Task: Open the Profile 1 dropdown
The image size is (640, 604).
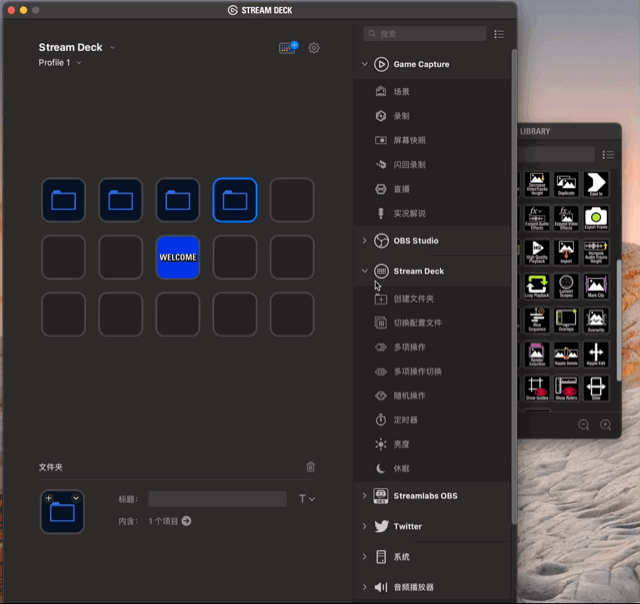Action: (79, 63)
